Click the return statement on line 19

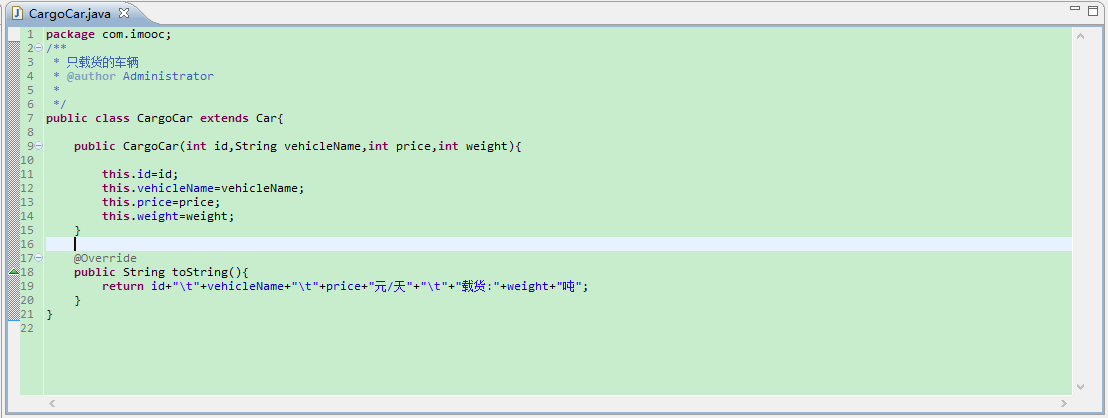click(x=345, y=286)
